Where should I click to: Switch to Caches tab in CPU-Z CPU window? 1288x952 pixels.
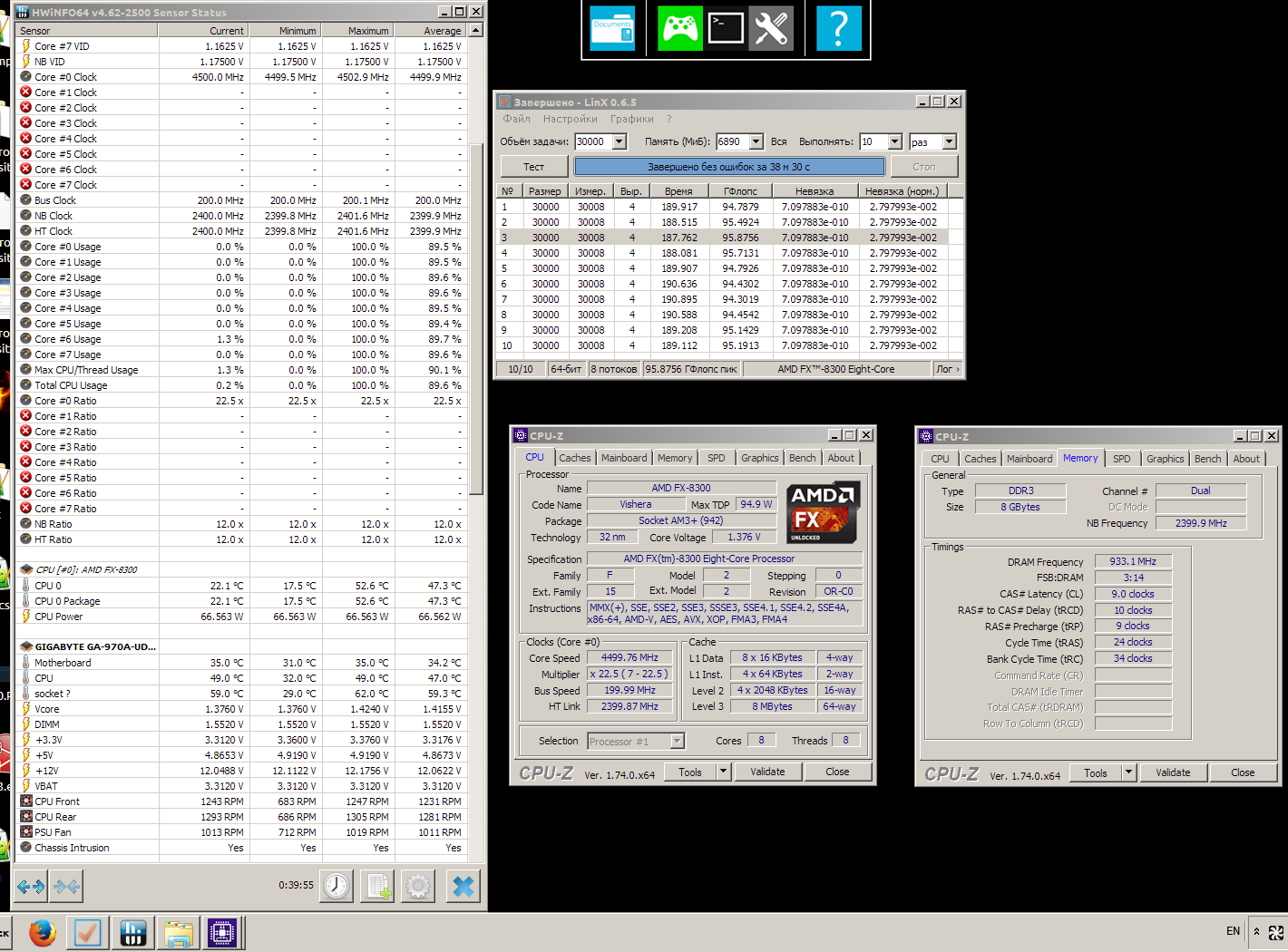click(x=574, y=458)
